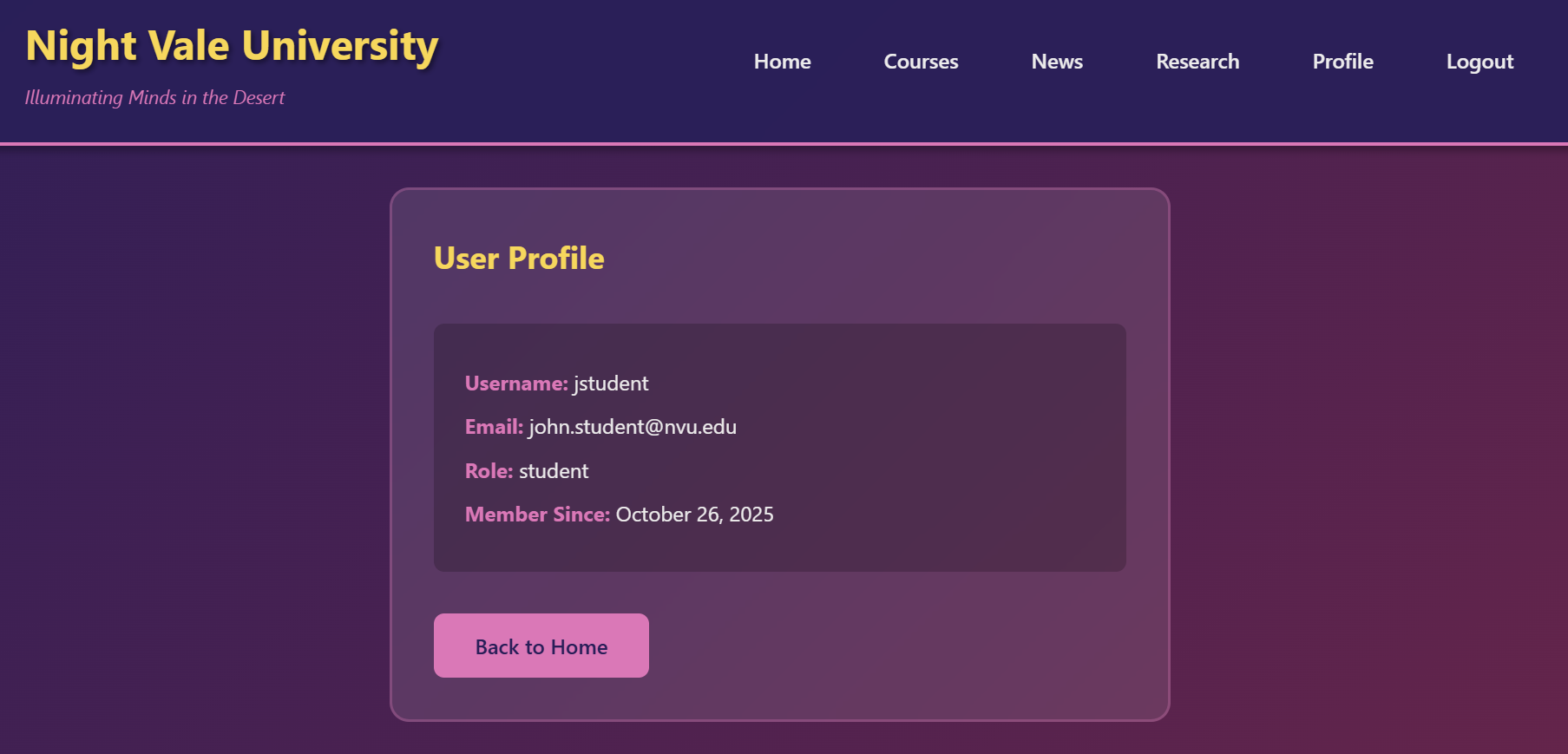1568x754 pixels.
Task: Select Profile in the navigation bar
Action: (x=1342, y=62)
